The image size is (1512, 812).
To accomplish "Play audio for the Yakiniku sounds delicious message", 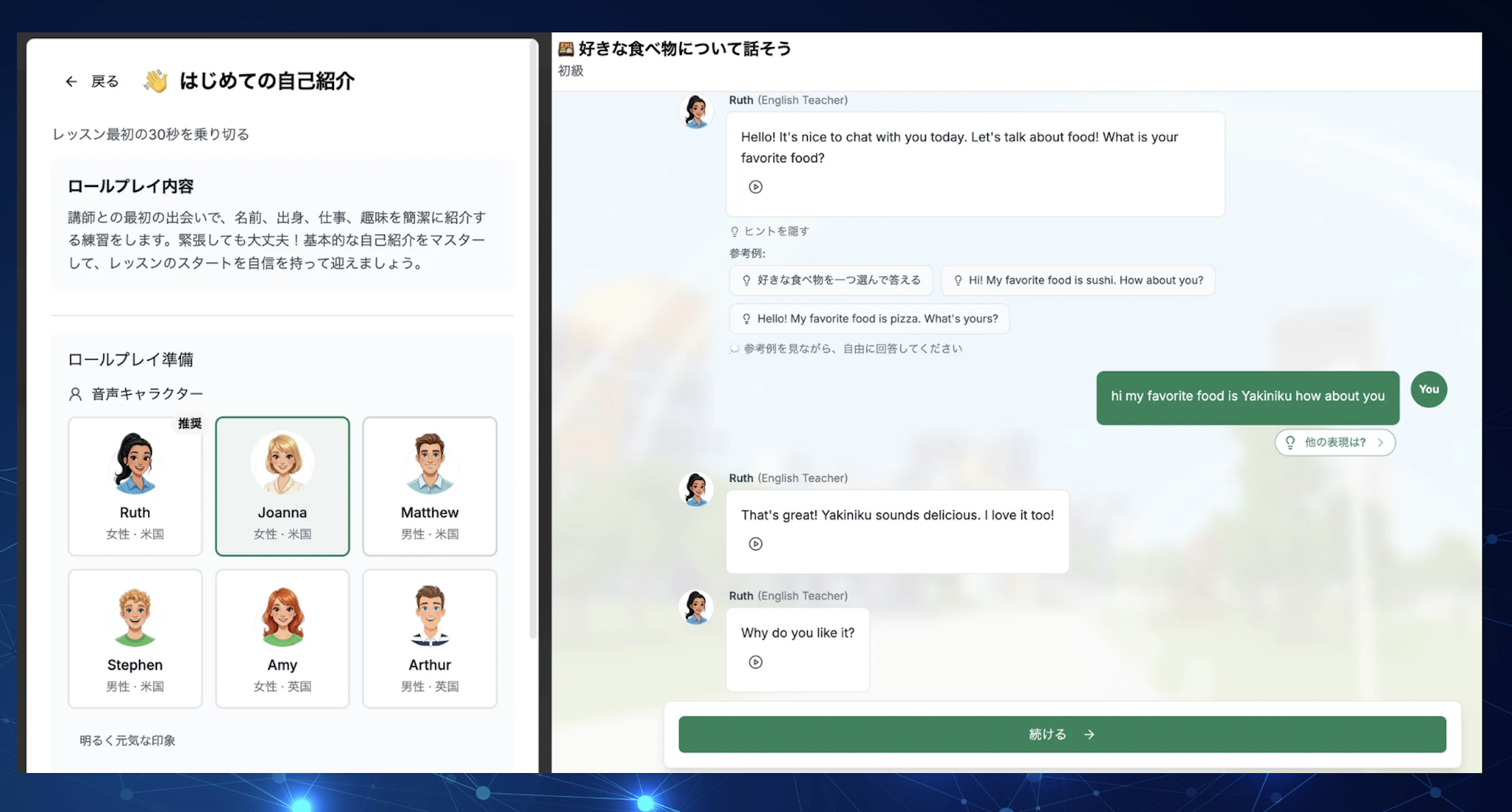I will pyautogui.click(x=755, y=544).
